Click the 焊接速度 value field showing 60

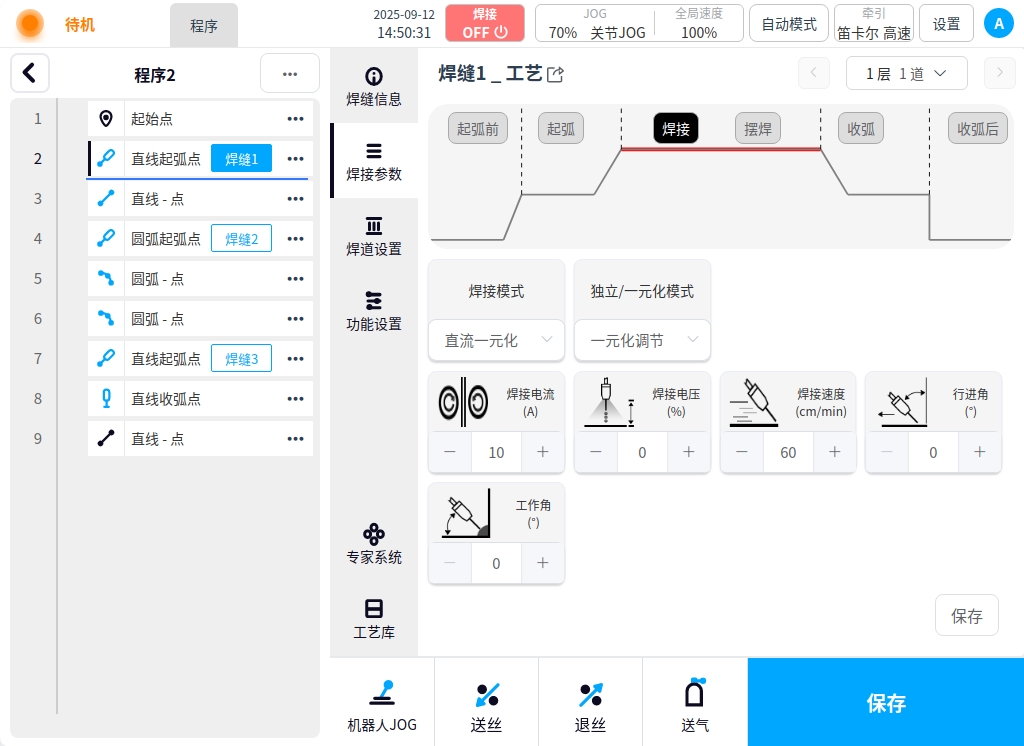click(x=788, y=452)
